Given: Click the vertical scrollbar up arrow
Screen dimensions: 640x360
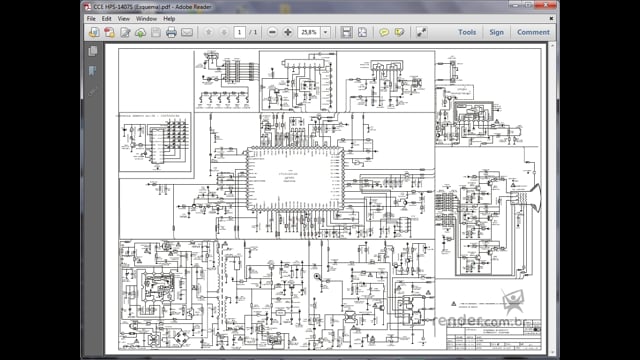Looking at the screenshot, I should coord(552,46).
